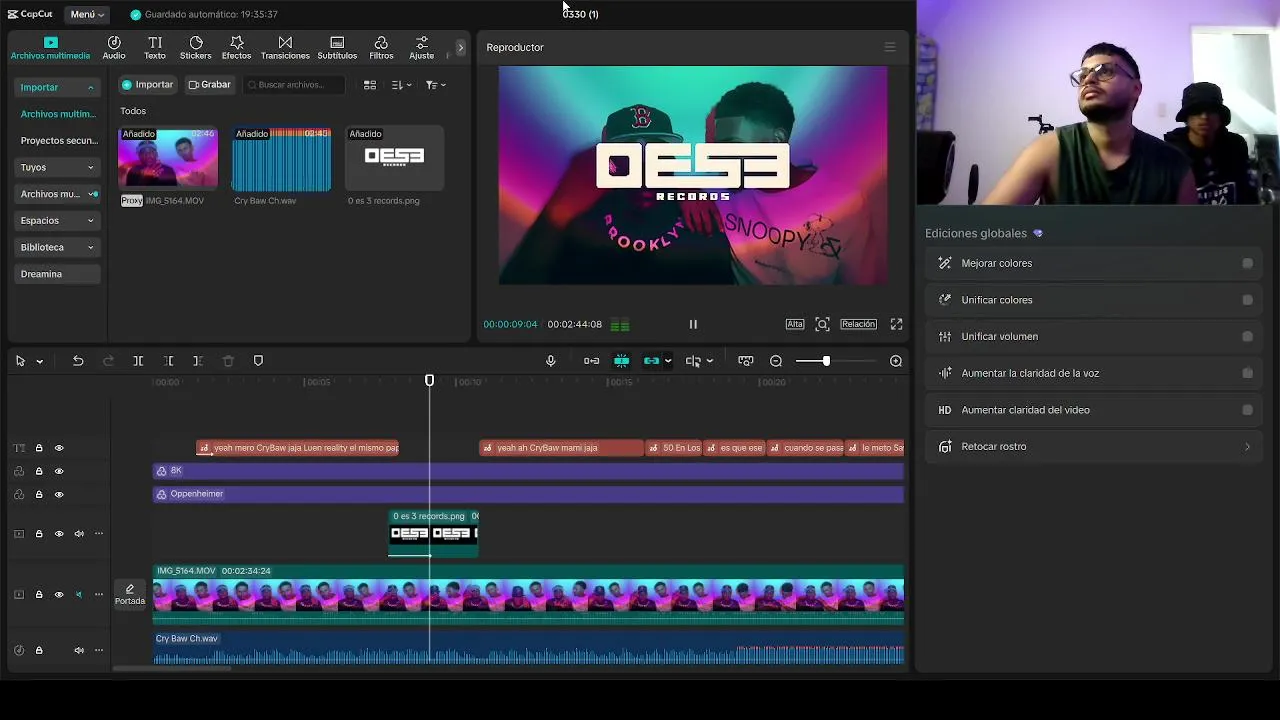Start voice recording with microphone icon

tap(550, 361)
